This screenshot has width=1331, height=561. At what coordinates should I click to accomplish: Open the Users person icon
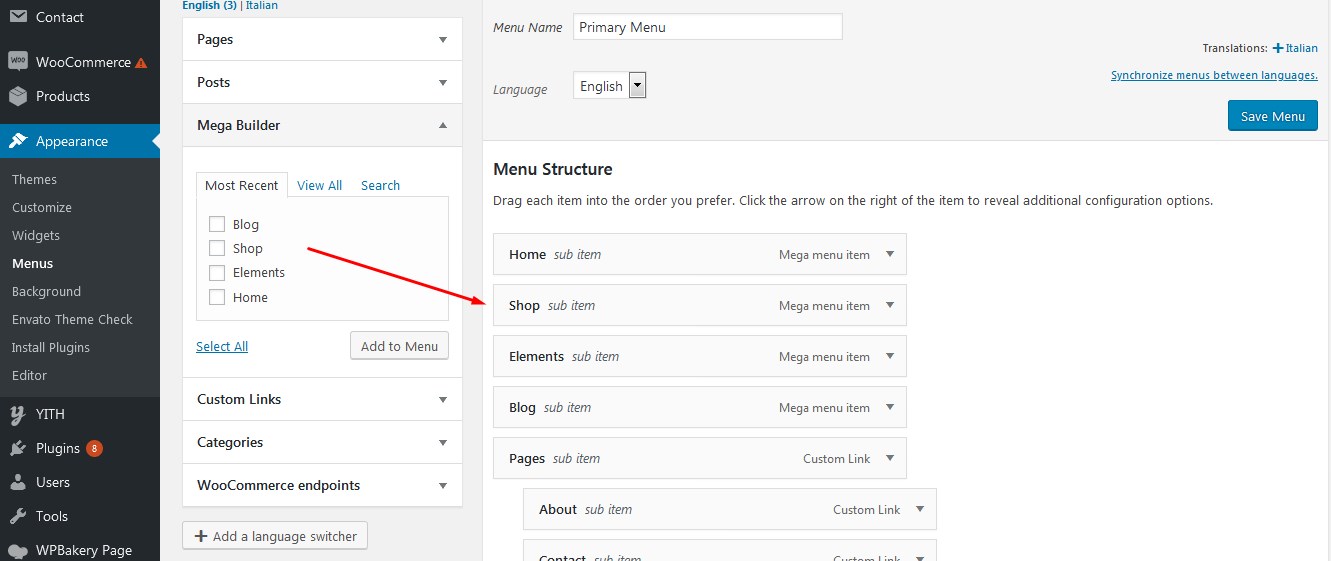pos(18,482)
